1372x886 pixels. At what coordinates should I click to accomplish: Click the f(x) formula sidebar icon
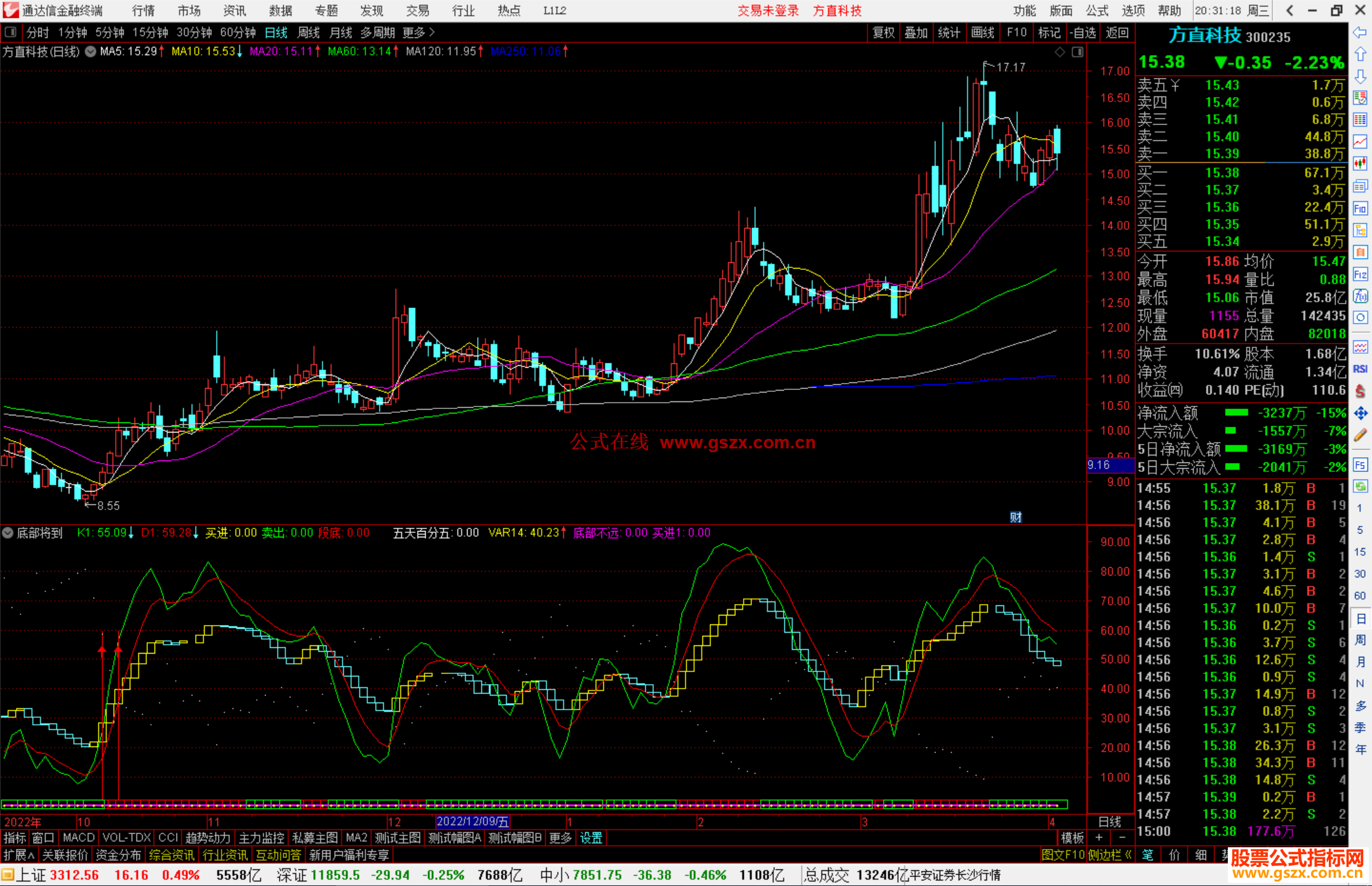pos(1360,297)
